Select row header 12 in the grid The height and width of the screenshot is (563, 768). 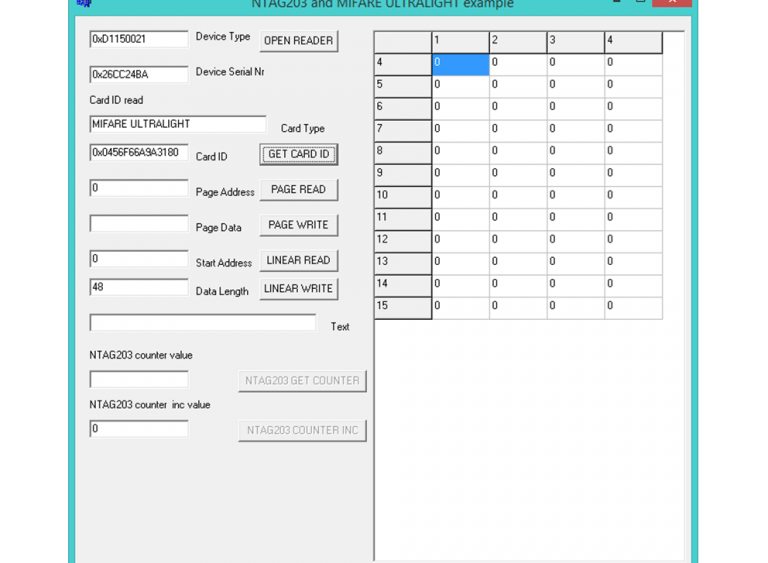tap(403, 241)
